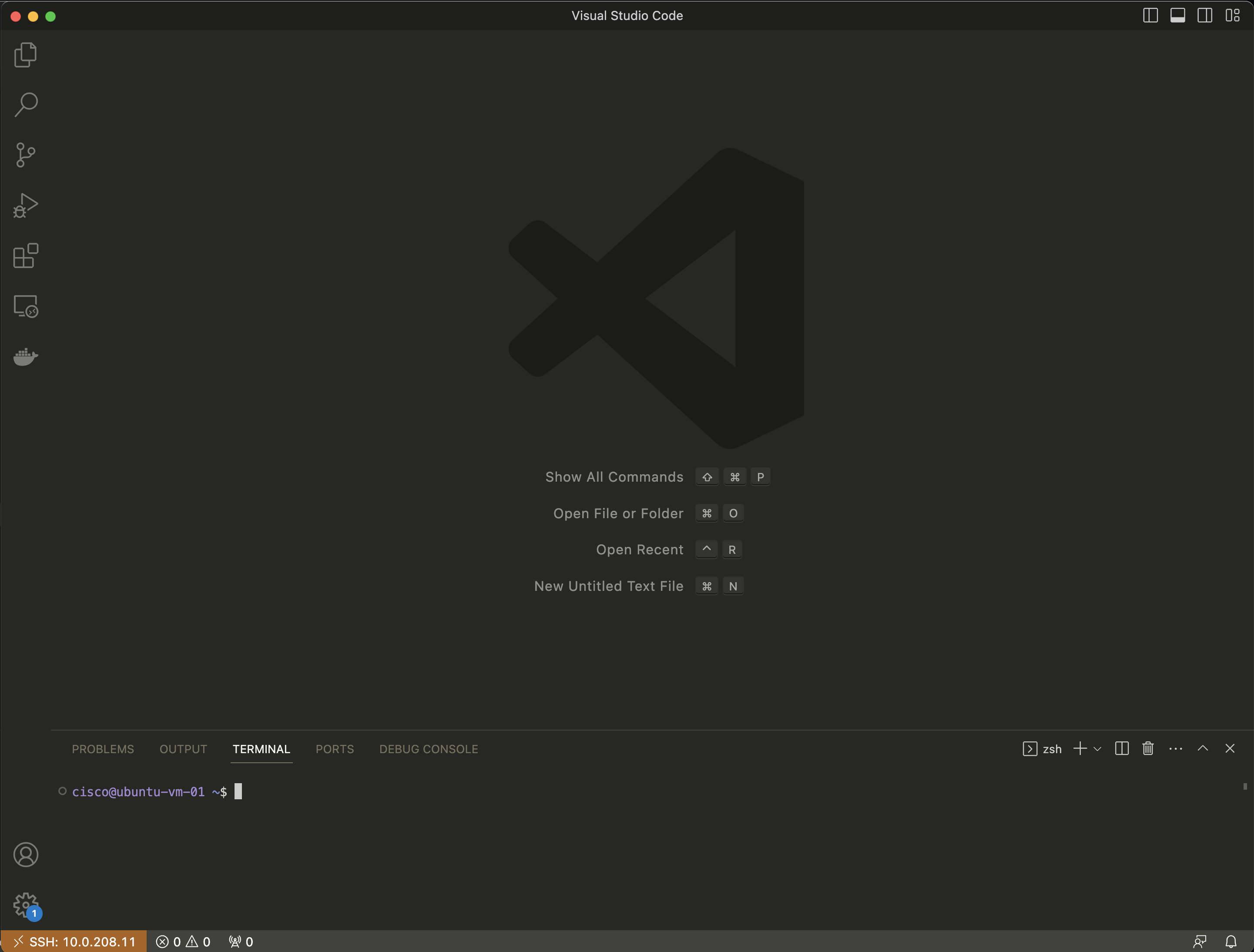Toggle the primary side bar layout button
Screen dimensions: 1254x952
click(x=1150, y=15)
